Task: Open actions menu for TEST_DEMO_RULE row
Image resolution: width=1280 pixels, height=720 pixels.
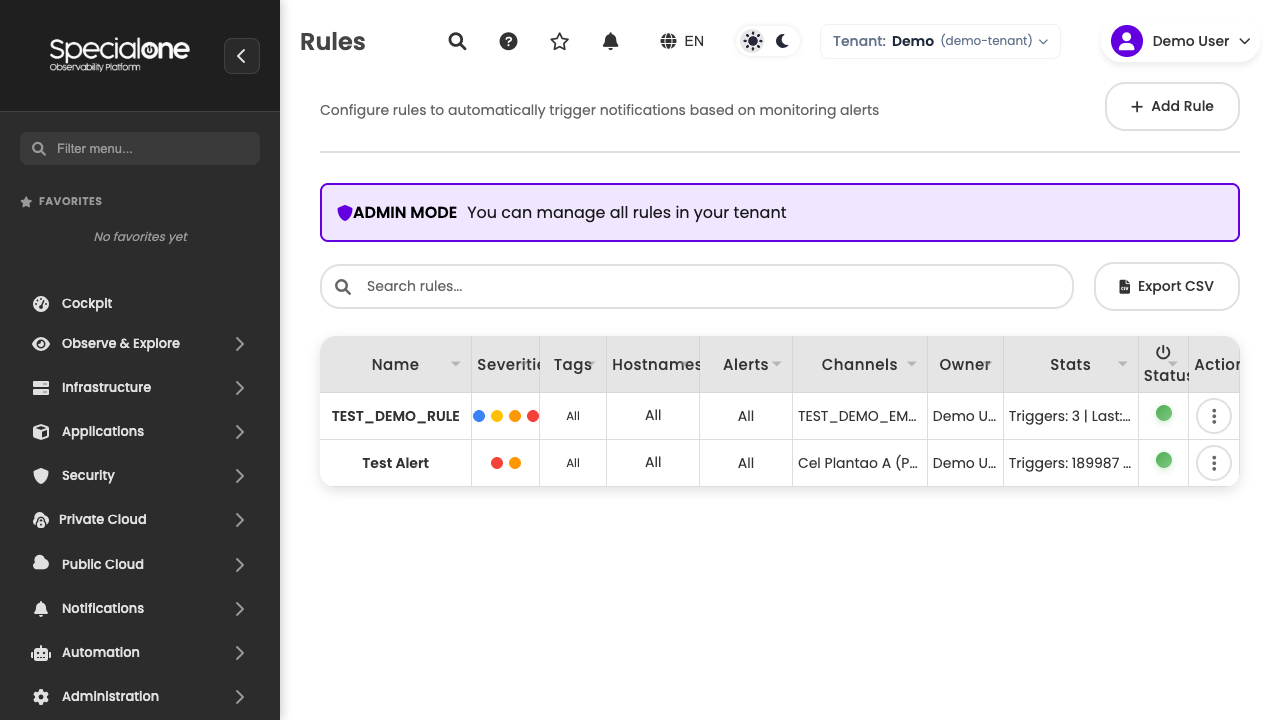Action: (1214, 416)
